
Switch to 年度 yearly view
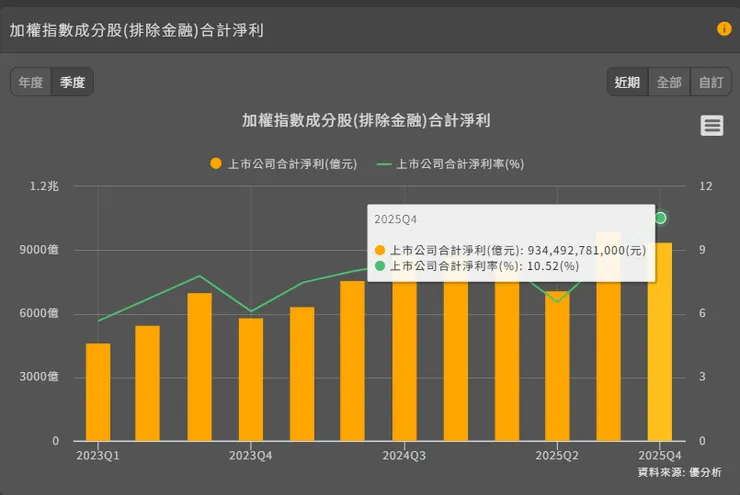[31, 82]
